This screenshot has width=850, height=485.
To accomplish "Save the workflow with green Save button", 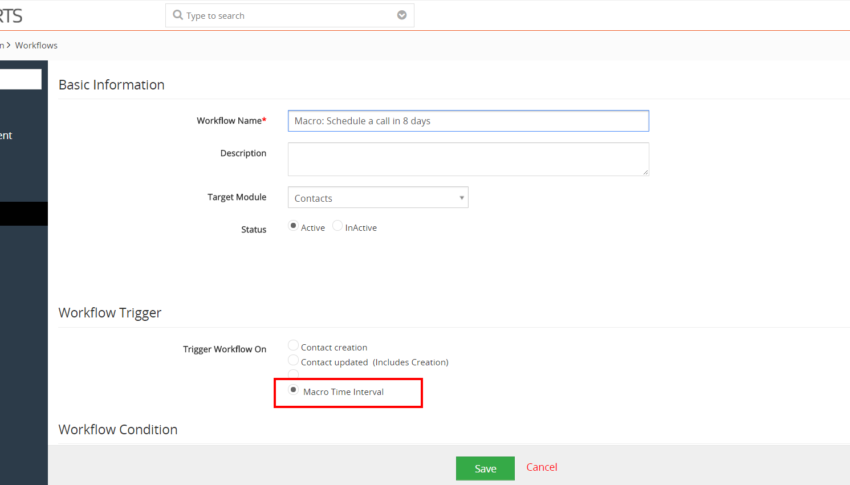I will point(485,468).
